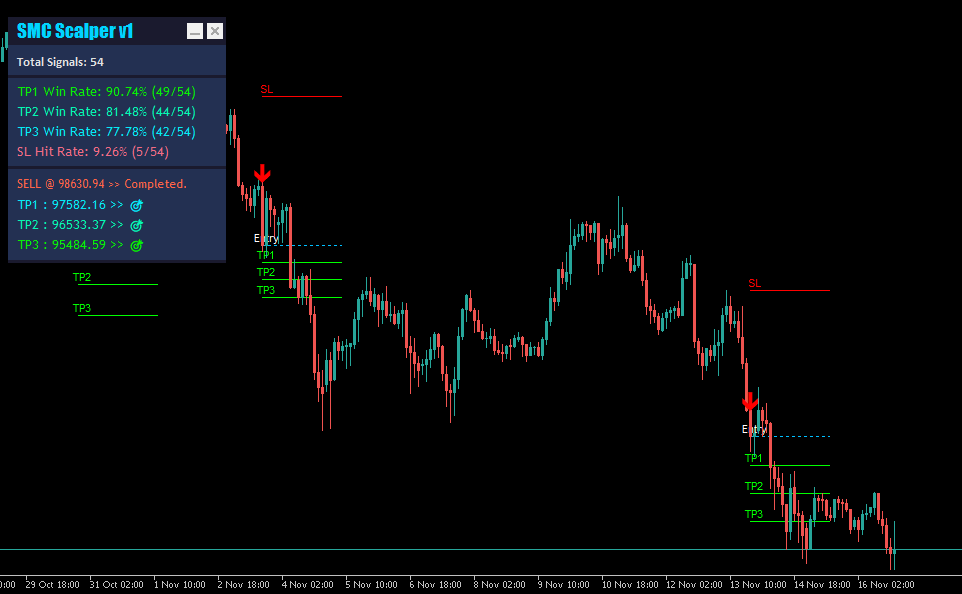The image size is (962, 594).
Task: Click the SELL @ 98630.94 Completed text
Action: point(102,184)
